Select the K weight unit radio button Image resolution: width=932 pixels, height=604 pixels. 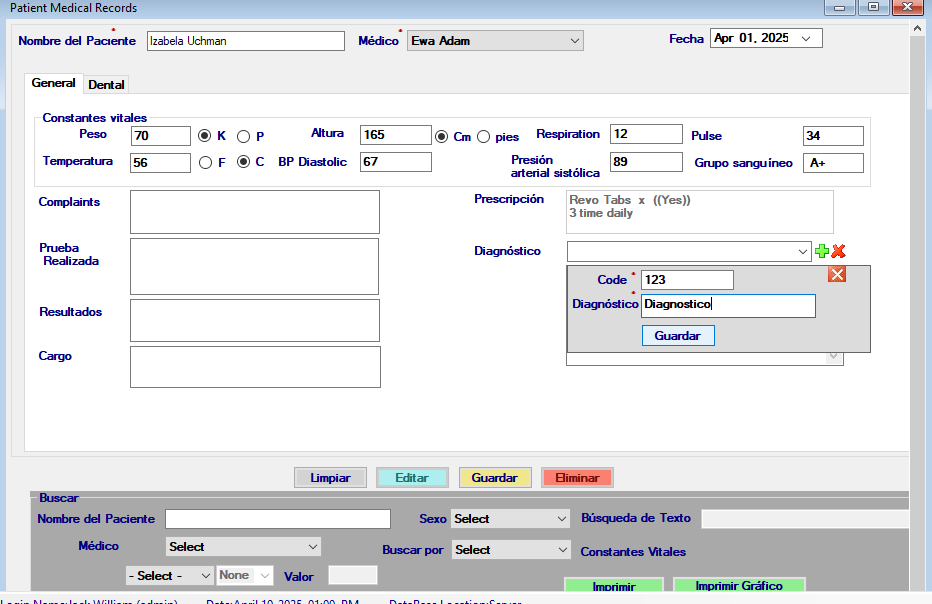point(205,136)
